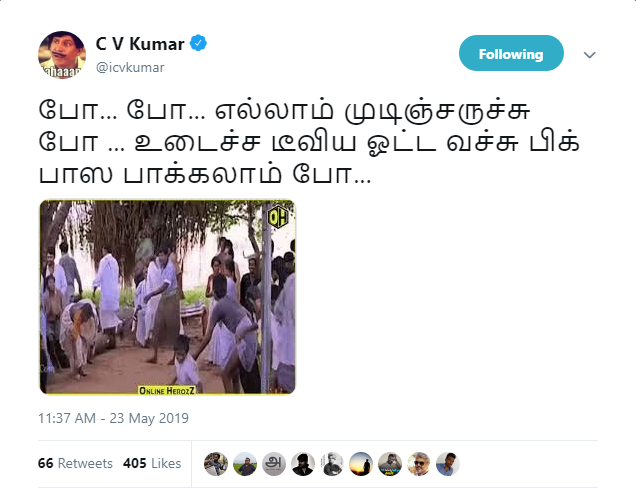Toggle the Following button
The image size is (636, 488).
point(511,53)
